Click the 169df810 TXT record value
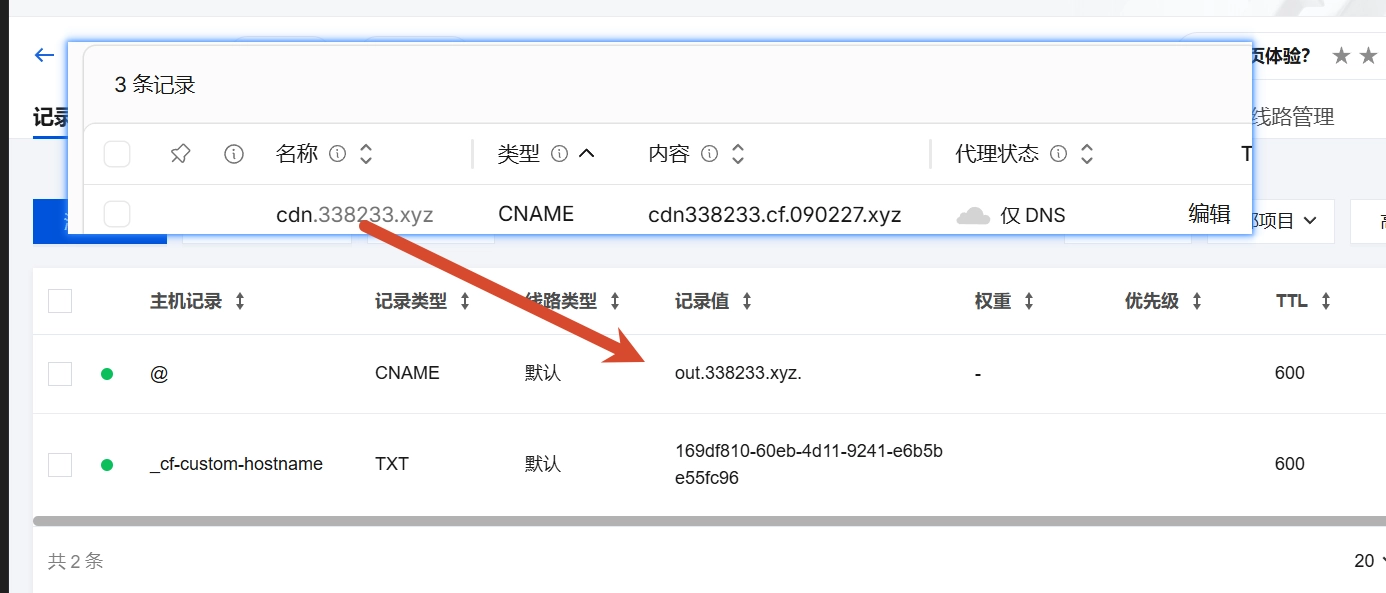 point(809,464)
